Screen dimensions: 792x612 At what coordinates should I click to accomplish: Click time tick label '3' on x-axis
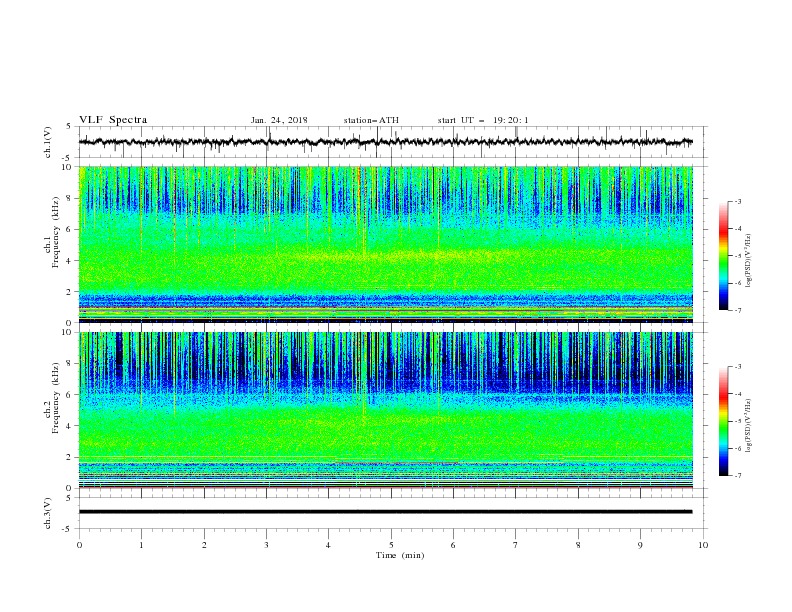(266, 545)
